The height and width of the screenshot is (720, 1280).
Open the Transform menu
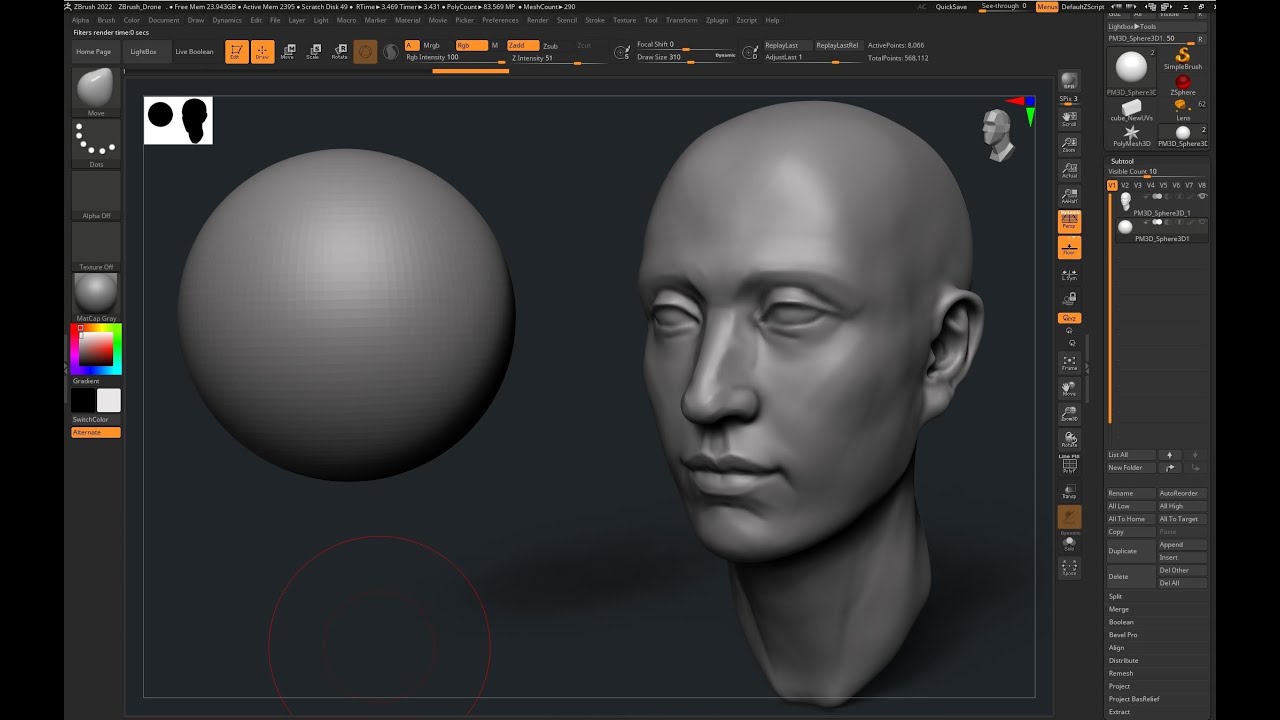(x=682, y=20)
